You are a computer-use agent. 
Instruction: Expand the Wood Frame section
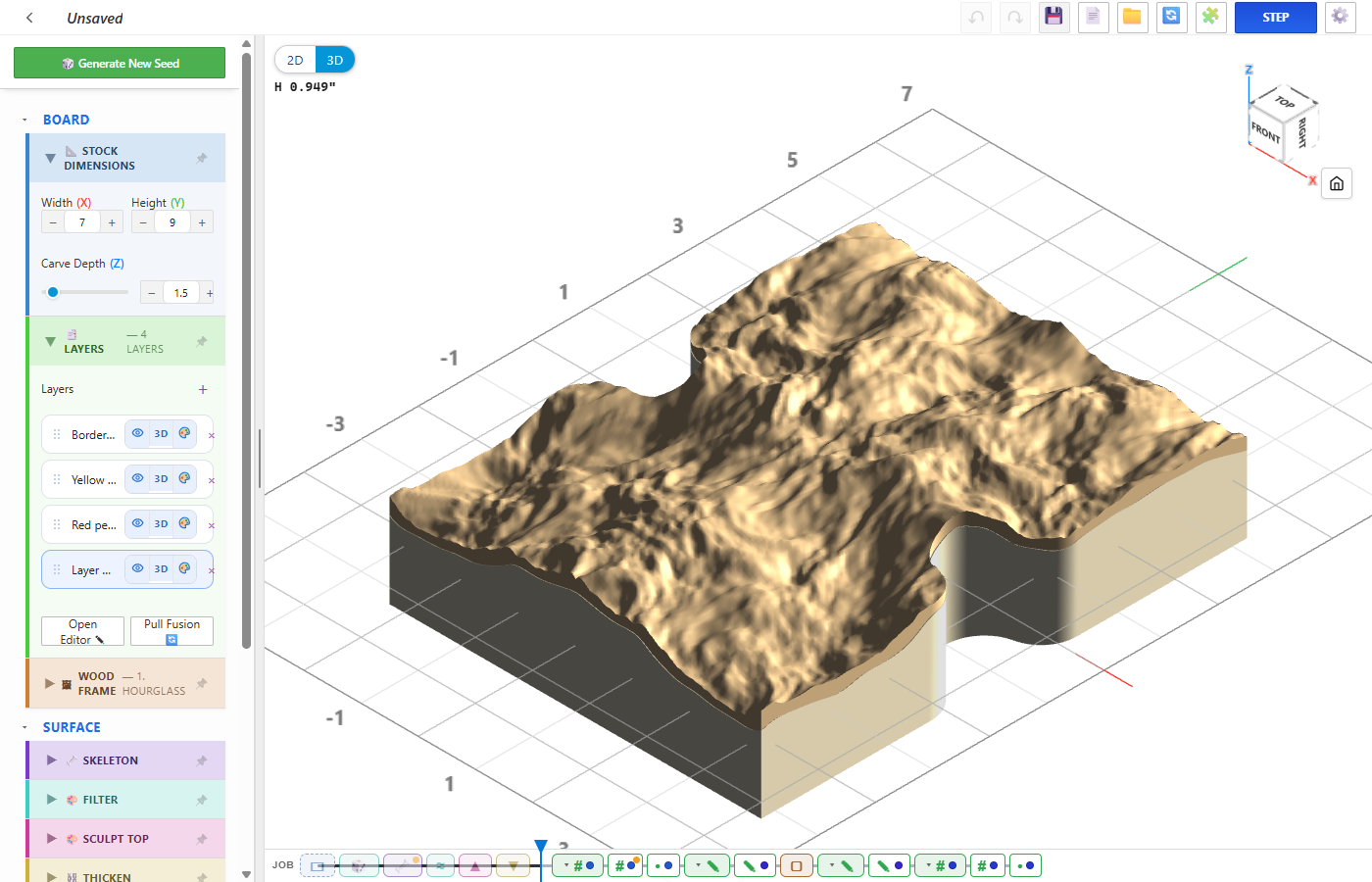tap(50, 683)
